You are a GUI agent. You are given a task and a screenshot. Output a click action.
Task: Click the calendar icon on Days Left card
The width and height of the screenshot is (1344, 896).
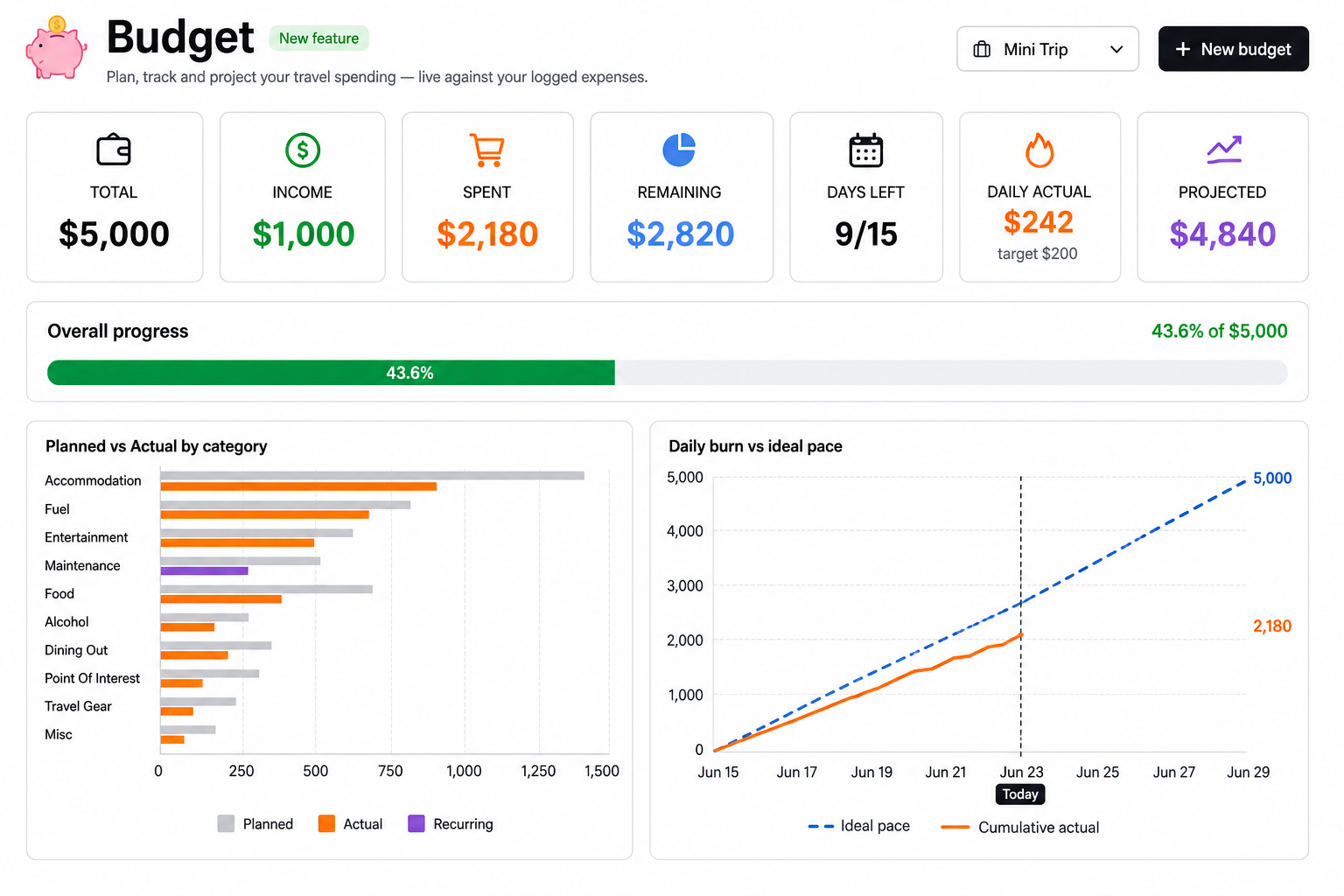pos(866,150)
